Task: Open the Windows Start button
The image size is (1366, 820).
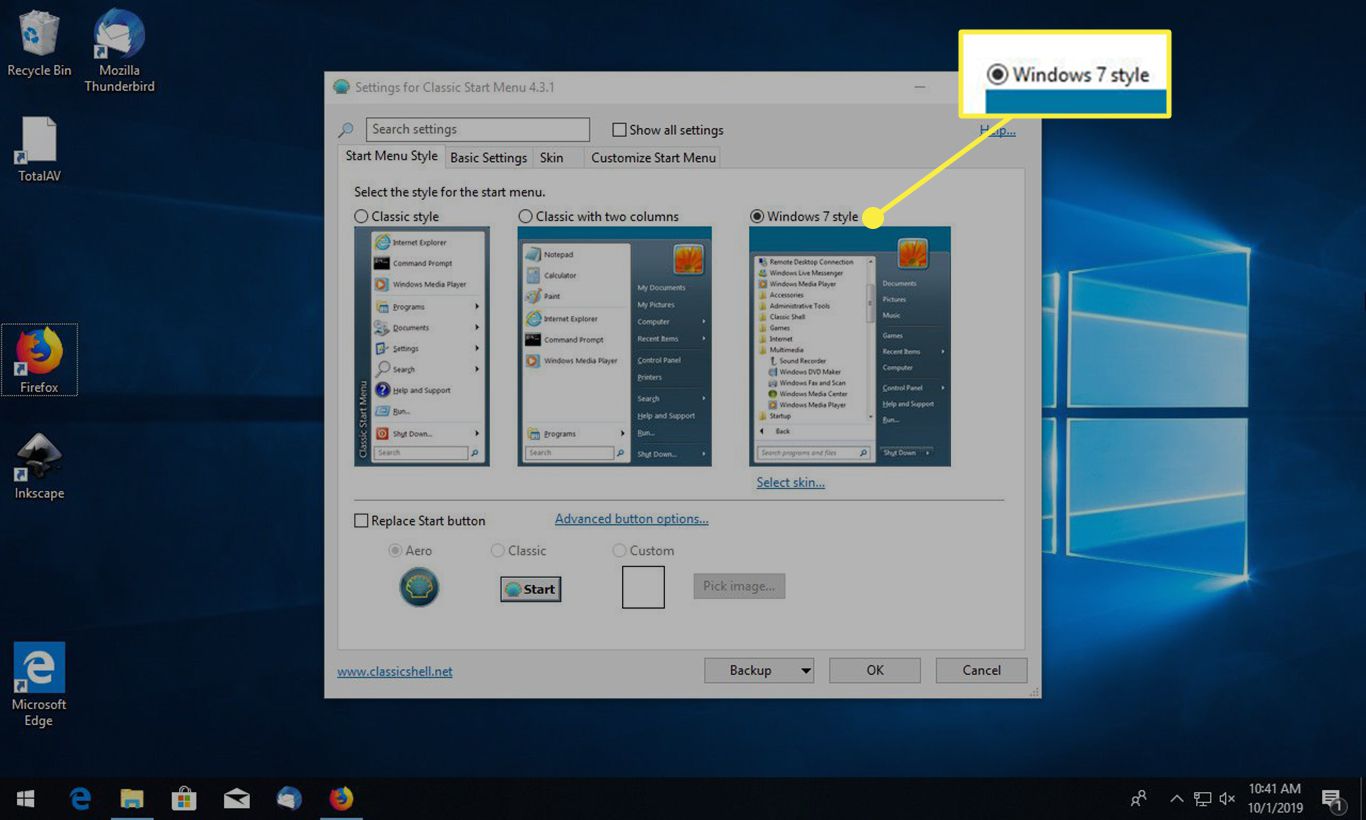Action: click(x=26, y=799)
